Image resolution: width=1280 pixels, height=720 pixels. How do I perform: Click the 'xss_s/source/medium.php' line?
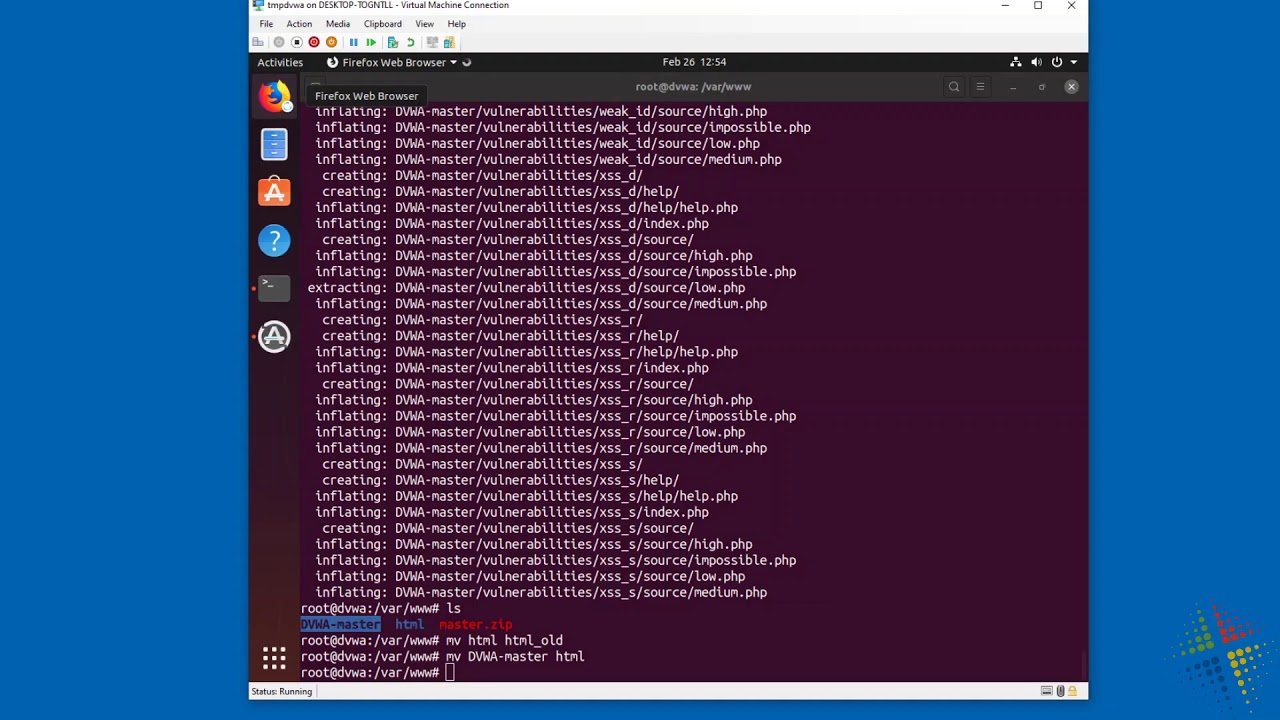pos(541,593)
